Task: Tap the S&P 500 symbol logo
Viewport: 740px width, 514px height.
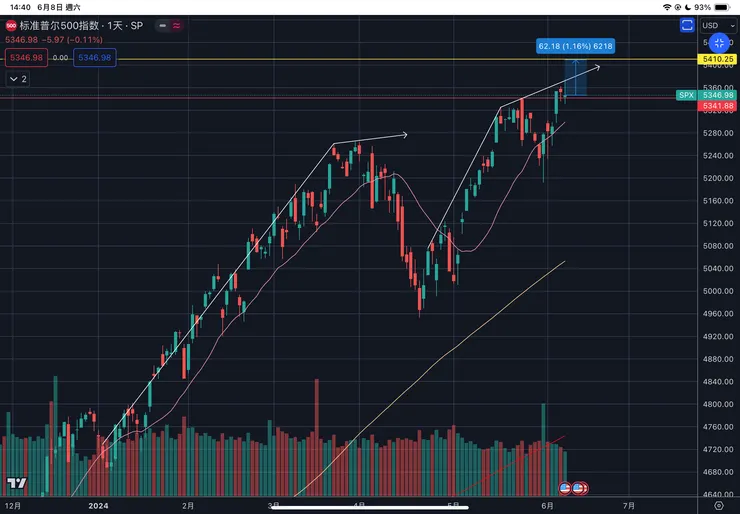Action: click(11, 25)
